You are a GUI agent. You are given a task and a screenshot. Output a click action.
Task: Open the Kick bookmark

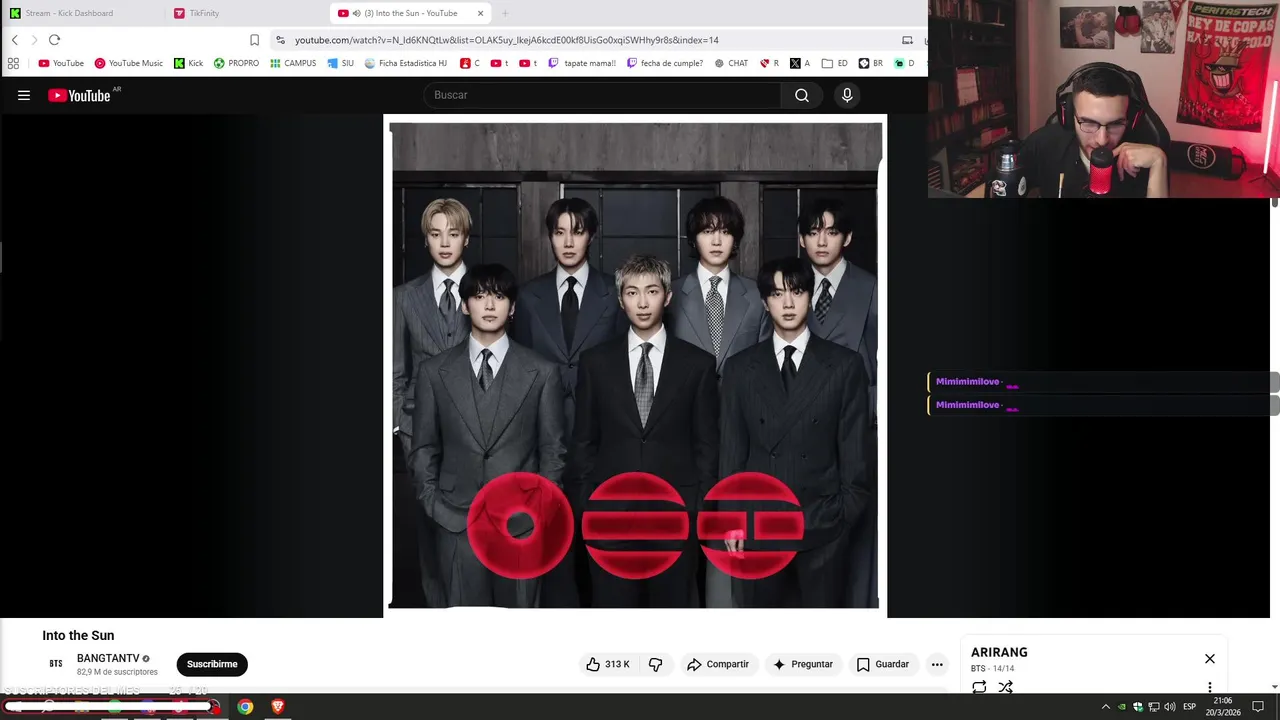click(188, 63)
